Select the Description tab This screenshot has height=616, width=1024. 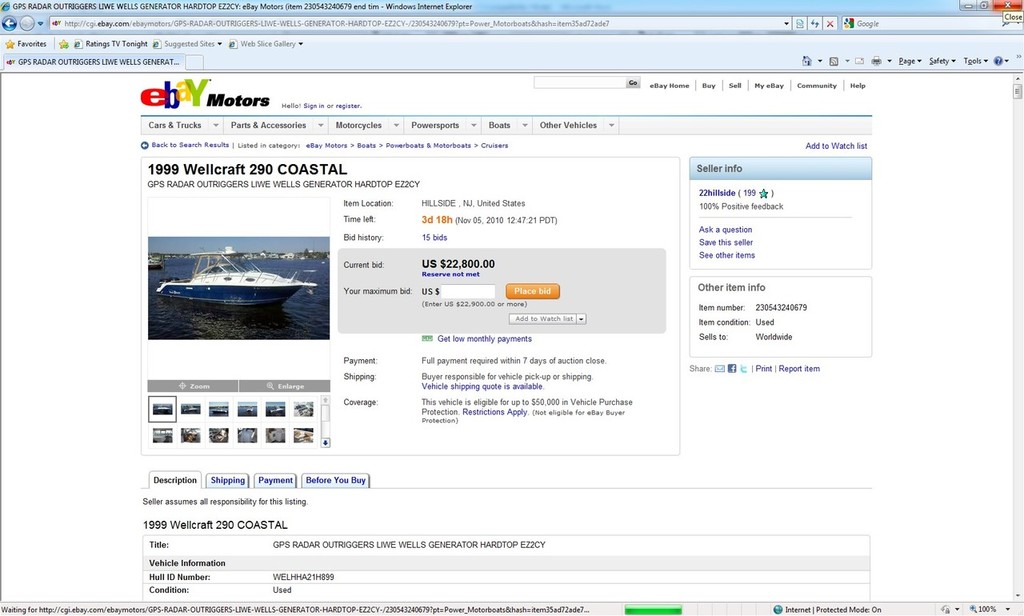click(175, 480)
